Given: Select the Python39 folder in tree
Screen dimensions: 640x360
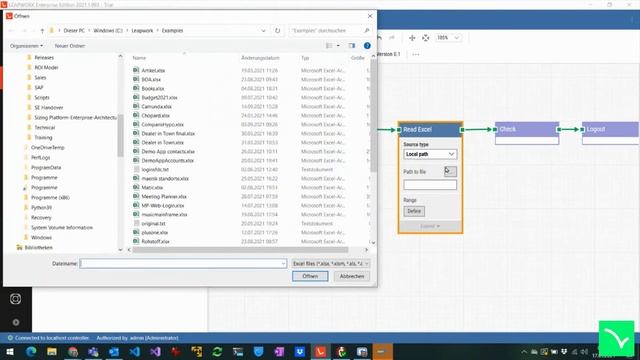Looking at the screenshot, I should pos(41,207).
